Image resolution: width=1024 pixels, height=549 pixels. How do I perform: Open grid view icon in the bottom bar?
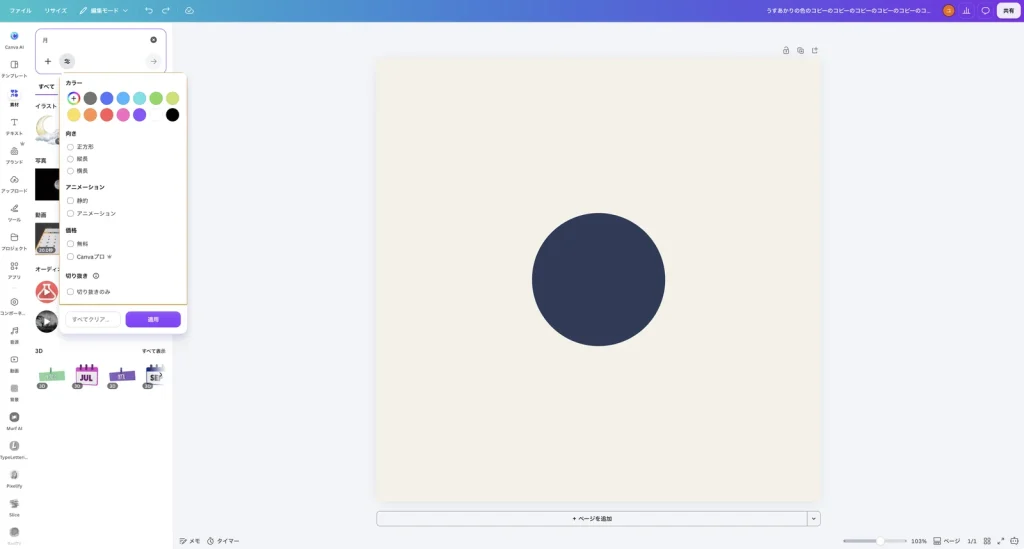pyautogui.click(x=987, y=541)
